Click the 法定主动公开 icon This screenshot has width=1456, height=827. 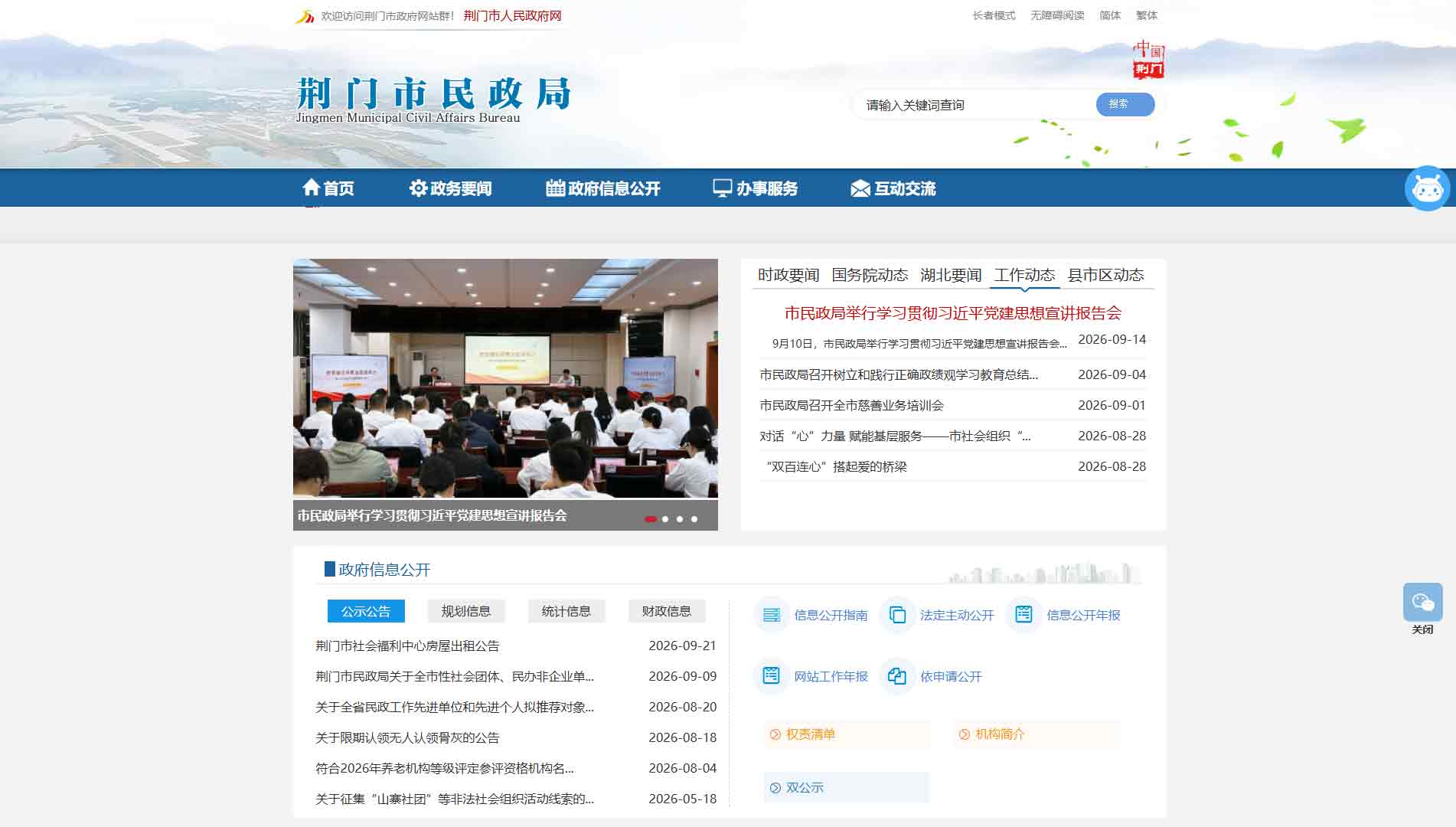tap(898, 615)
